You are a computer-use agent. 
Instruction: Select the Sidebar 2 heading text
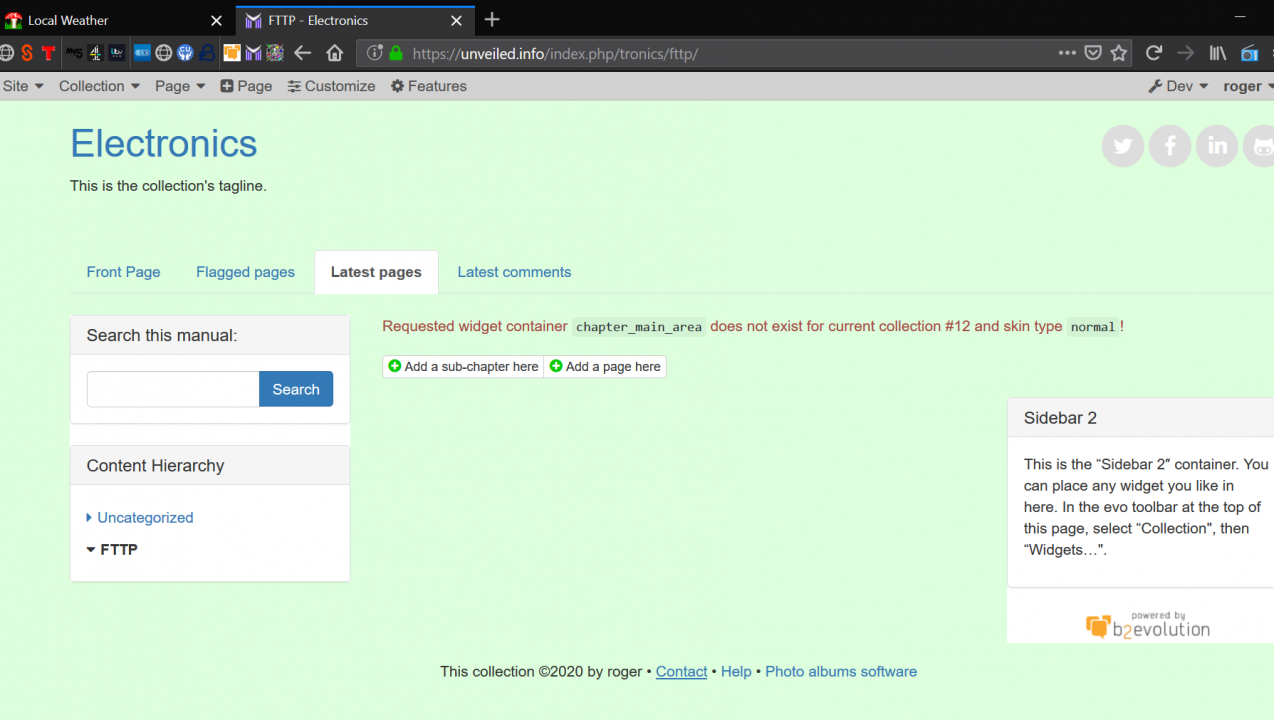tap(1060, 418)
